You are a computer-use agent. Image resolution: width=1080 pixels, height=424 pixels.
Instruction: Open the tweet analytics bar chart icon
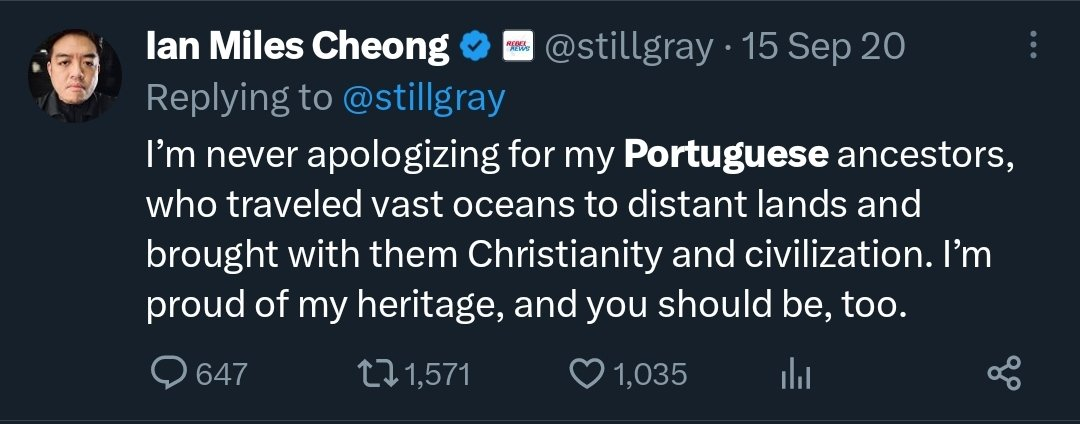pyautogui.click(x=795, y=375)
